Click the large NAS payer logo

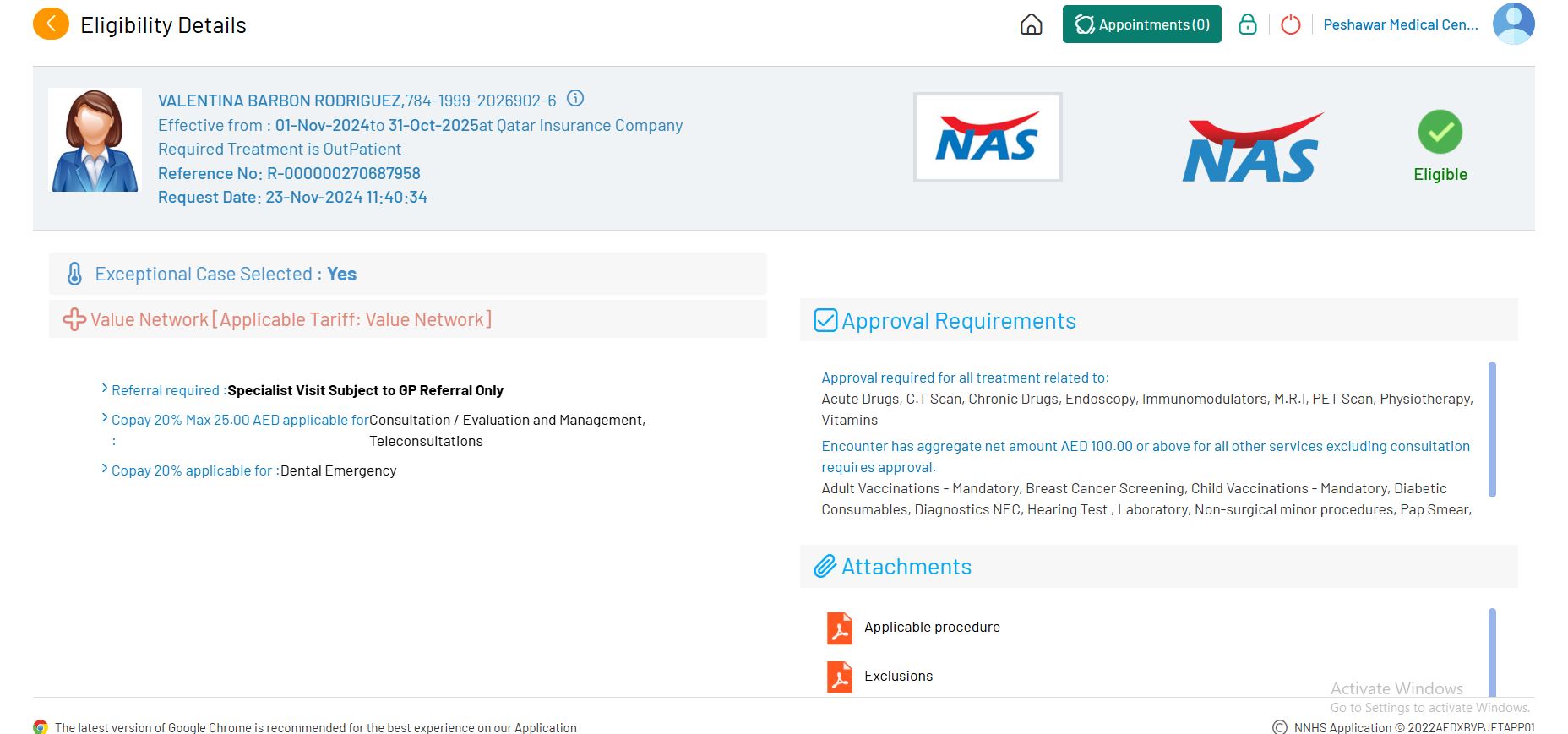pyautogui.click(x=1252, y=148)
